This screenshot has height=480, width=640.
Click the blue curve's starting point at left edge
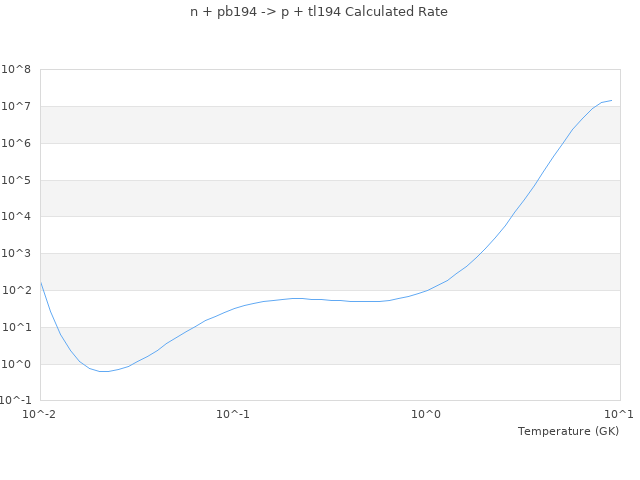click(x=40, y=282)
